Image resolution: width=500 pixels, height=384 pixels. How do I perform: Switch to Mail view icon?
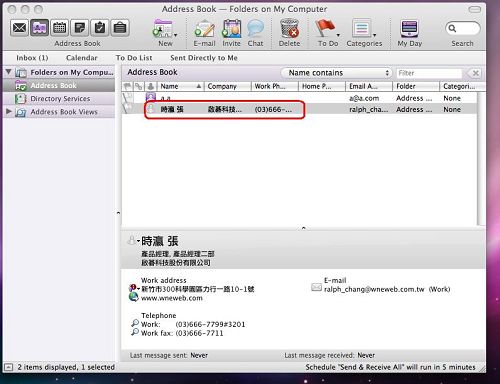pos(19,28)
